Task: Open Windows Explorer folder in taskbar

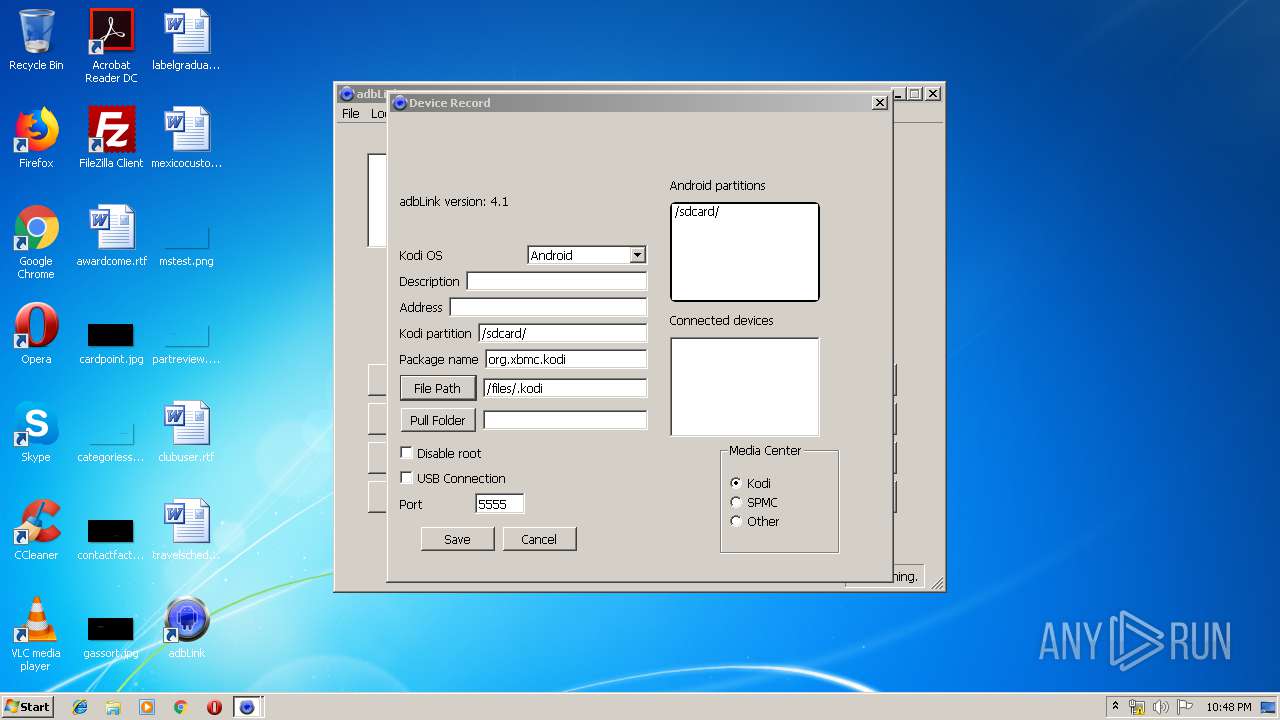Action: [113, 707]
